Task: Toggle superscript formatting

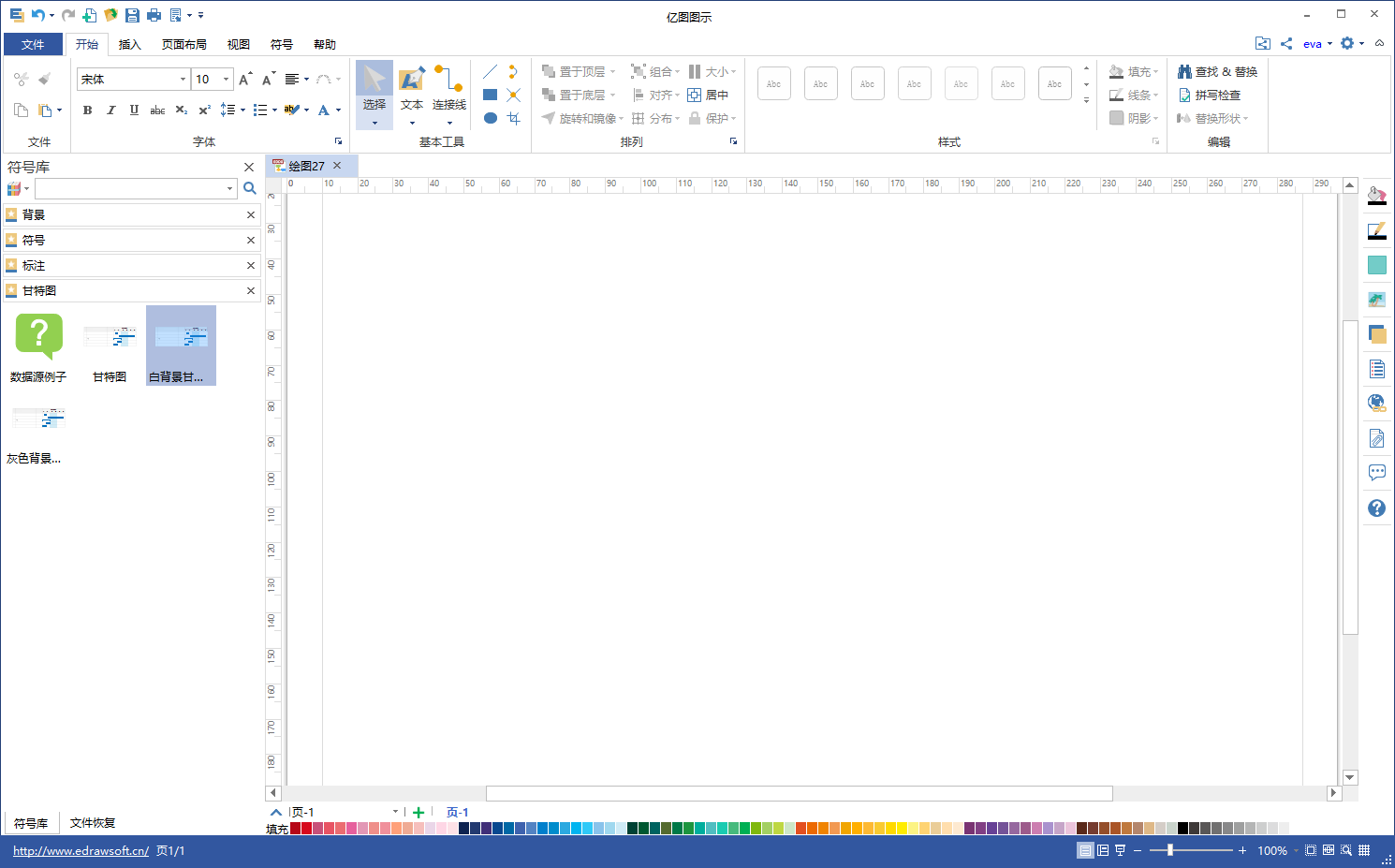Action: coord(204,110)
